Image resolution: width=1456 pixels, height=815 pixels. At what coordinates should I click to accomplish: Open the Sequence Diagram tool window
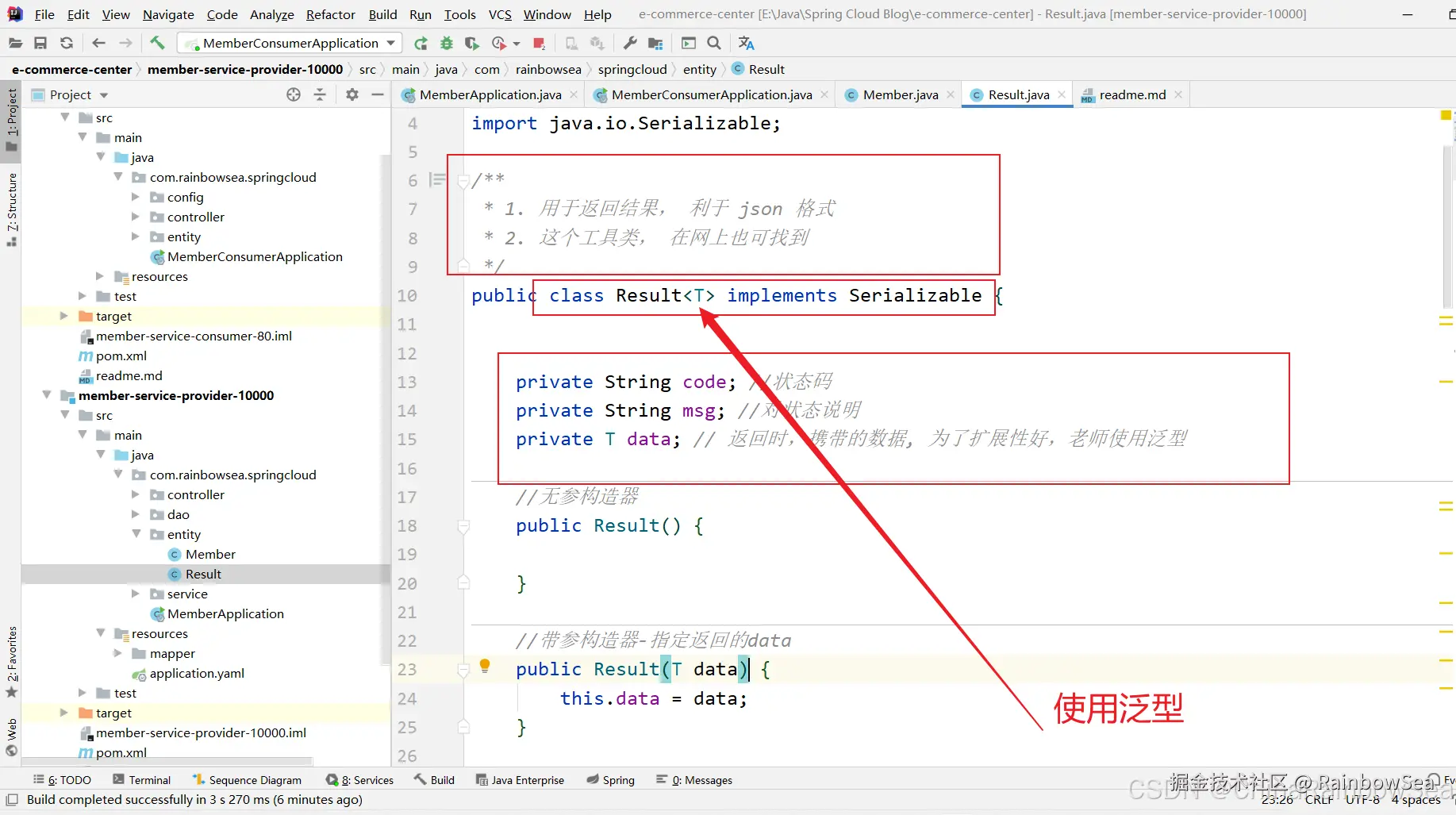point(247,780)
